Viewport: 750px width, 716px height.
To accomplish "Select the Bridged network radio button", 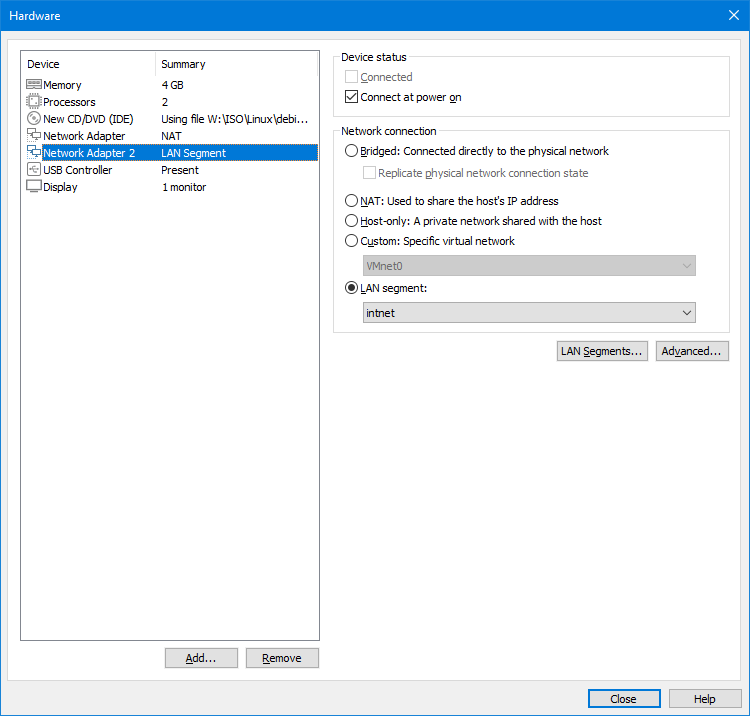I will pyautogui.click(x=351, y=152).
